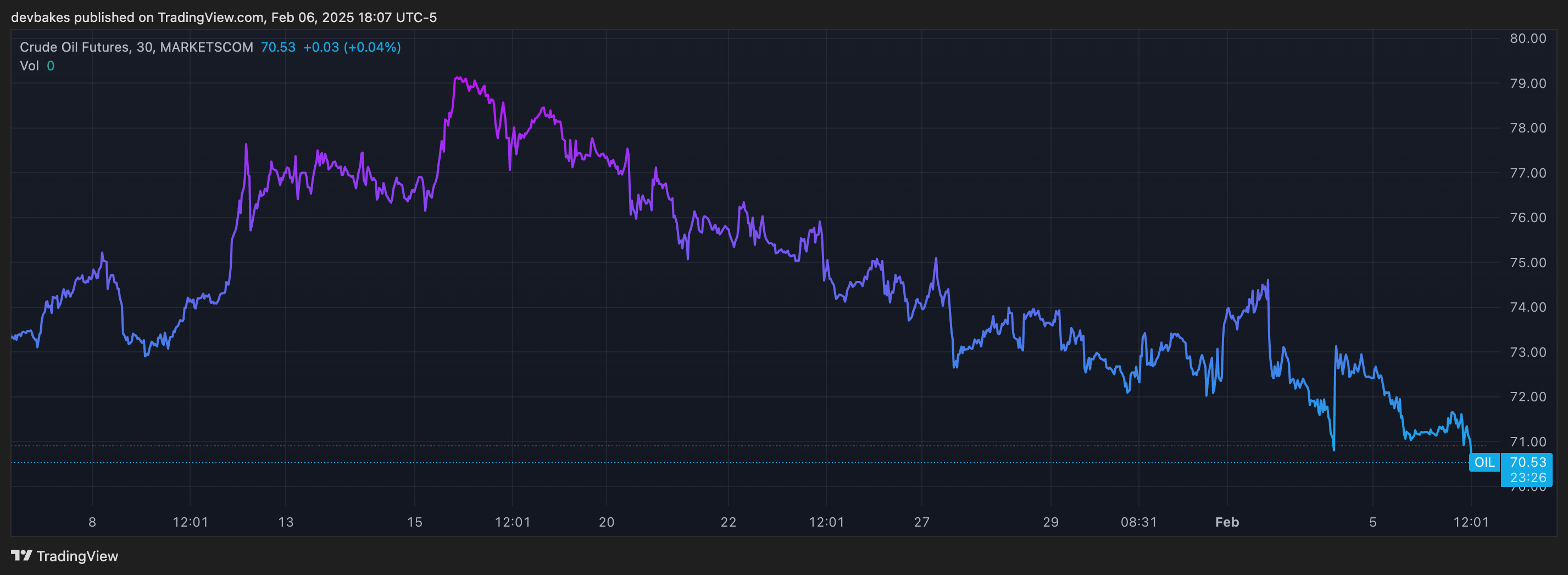This screenshot has width=1568, height=575.
Task: Click the 70.53 last price in legend
Action: pos(278,47)
